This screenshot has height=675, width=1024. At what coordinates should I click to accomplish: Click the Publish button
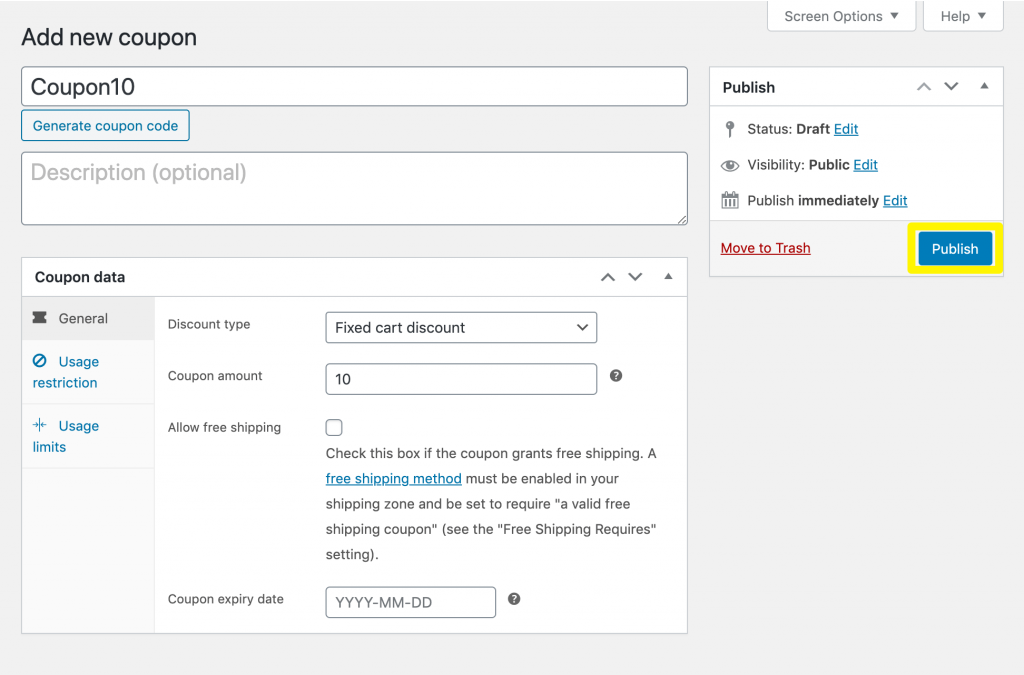pos(955,249)
